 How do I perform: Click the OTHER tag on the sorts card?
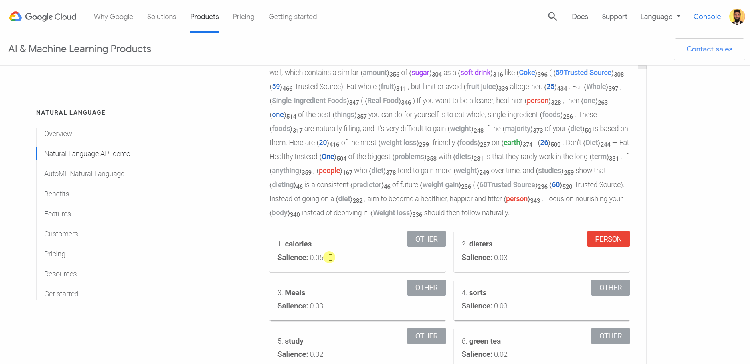pyautogui.click(x=610, y=288)
